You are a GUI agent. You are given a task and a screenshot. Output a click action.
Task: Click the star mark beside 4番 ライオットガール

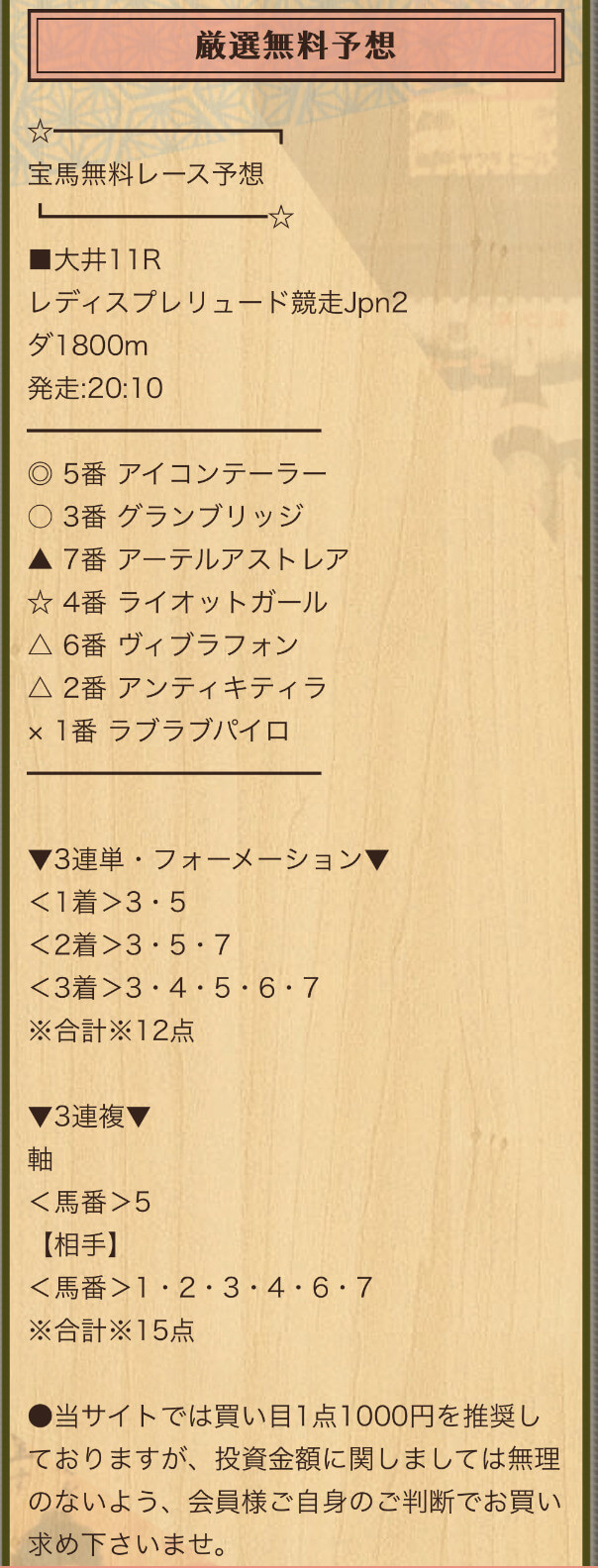pyautogui.click(x=40, y=602)
